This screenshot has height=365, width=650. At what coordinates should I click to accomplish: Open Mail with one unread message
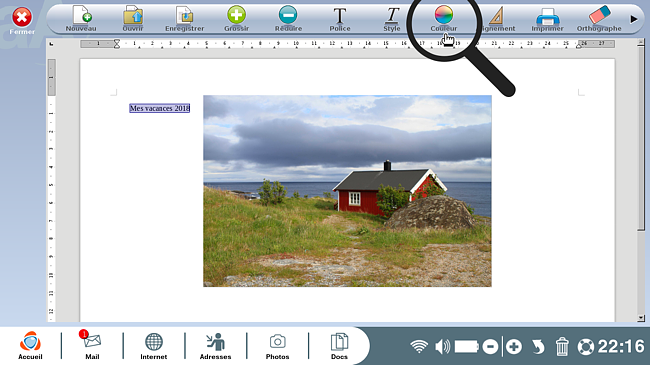coord(92,346)
